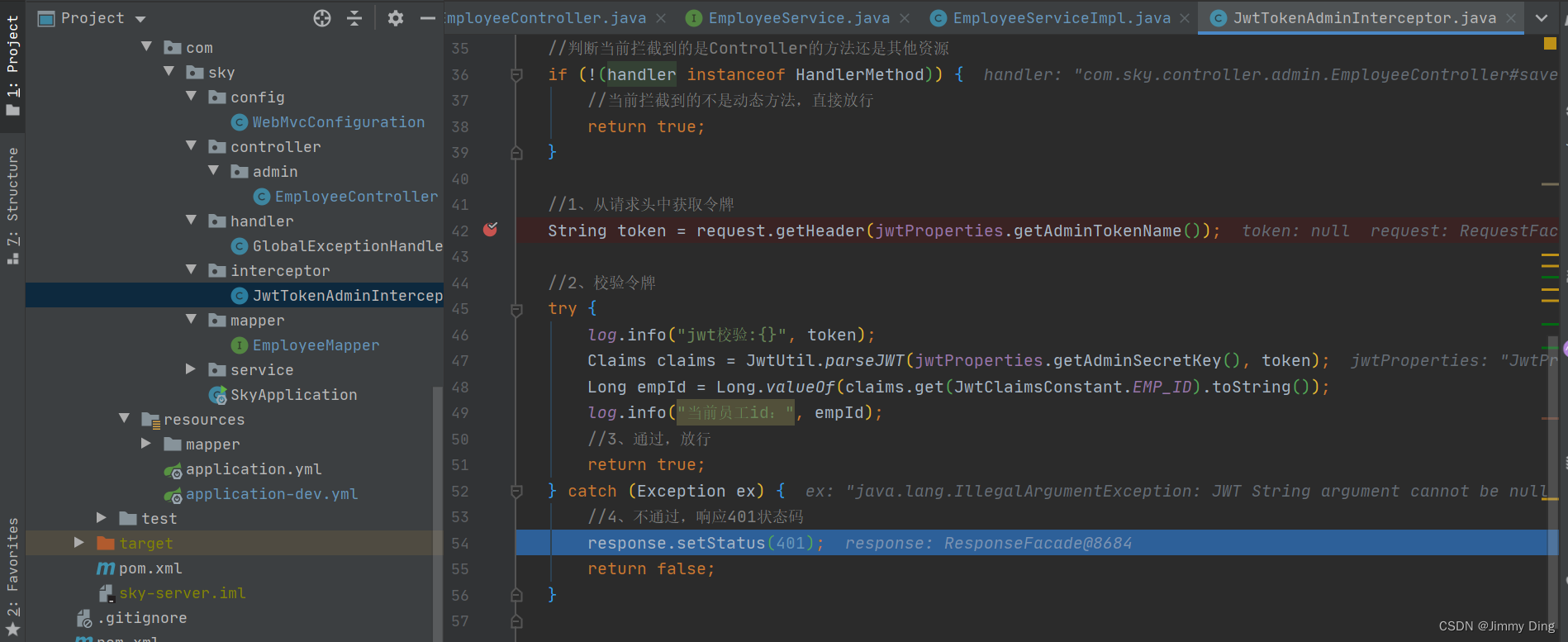
Task: Open the Structure tool window tab
Action: (x=12, y=205)
